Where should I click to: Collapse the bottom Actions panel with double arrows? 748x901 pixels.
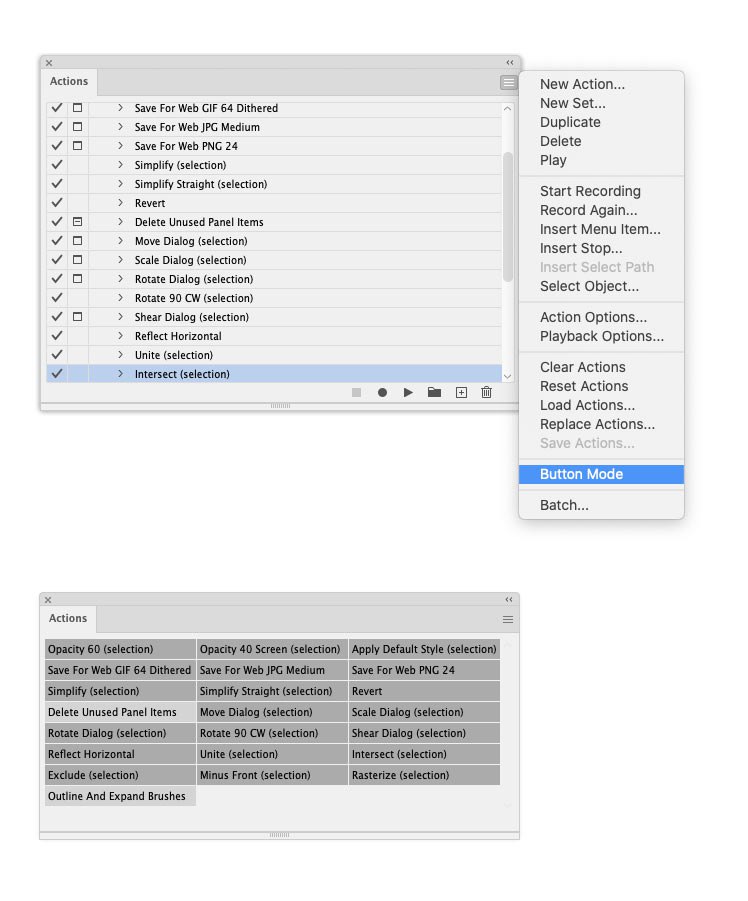(508, 599)
